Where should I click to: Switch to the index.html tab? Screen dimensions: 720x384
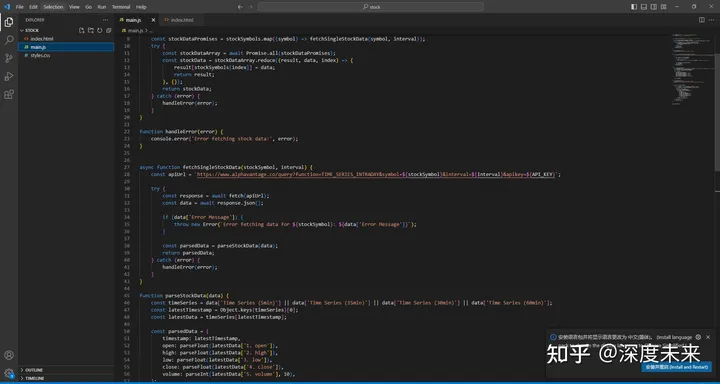click(182, 20)
